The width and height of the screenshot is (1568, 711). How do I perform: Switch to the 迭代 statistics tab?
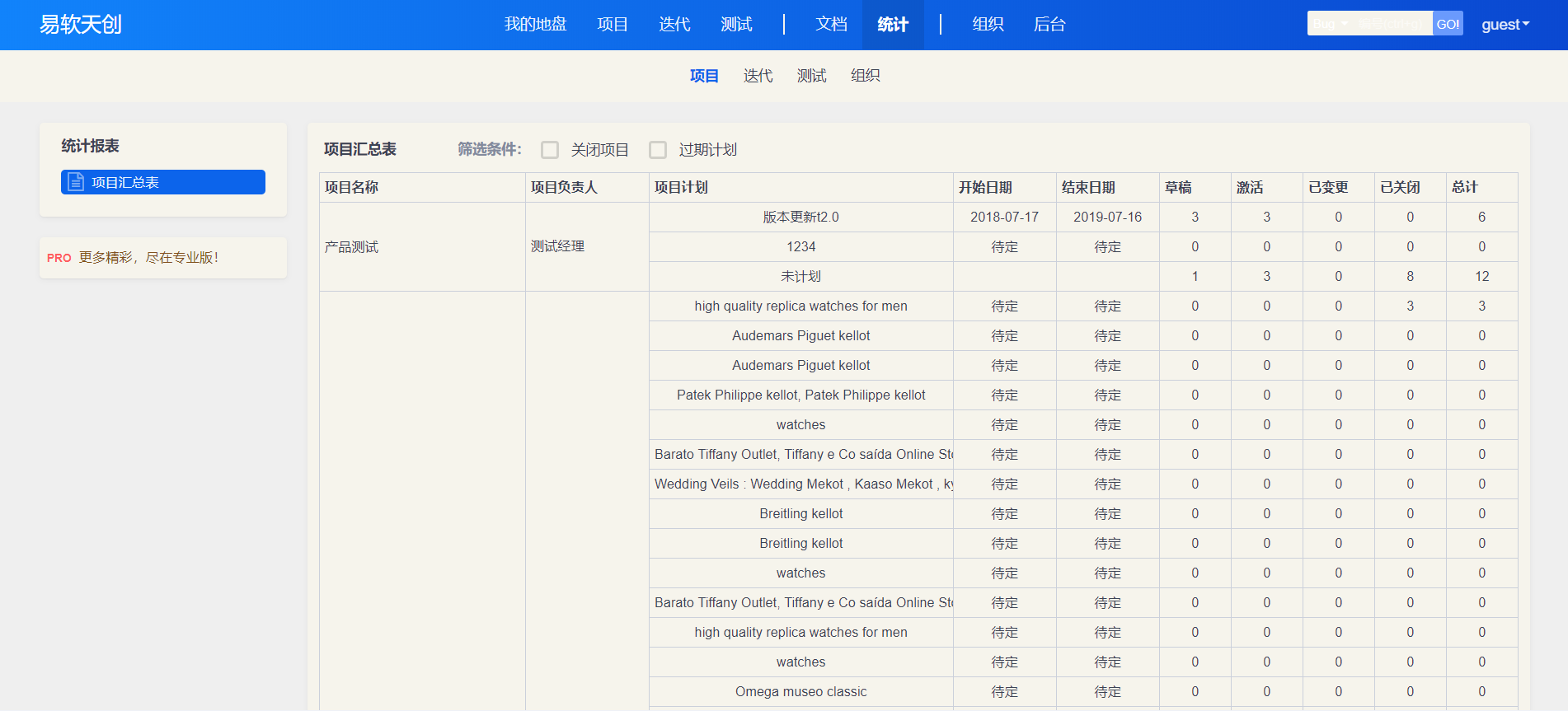[758, 76]
